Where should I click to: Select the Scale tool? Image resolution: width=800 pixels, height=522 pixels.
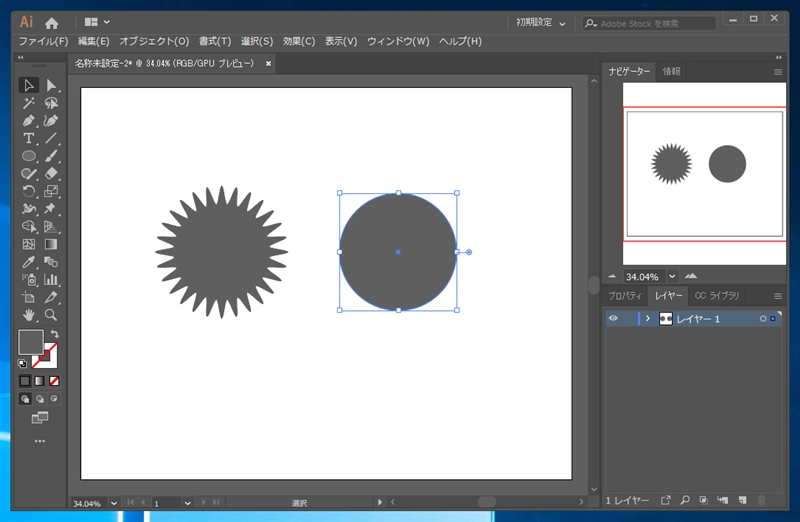51,191
